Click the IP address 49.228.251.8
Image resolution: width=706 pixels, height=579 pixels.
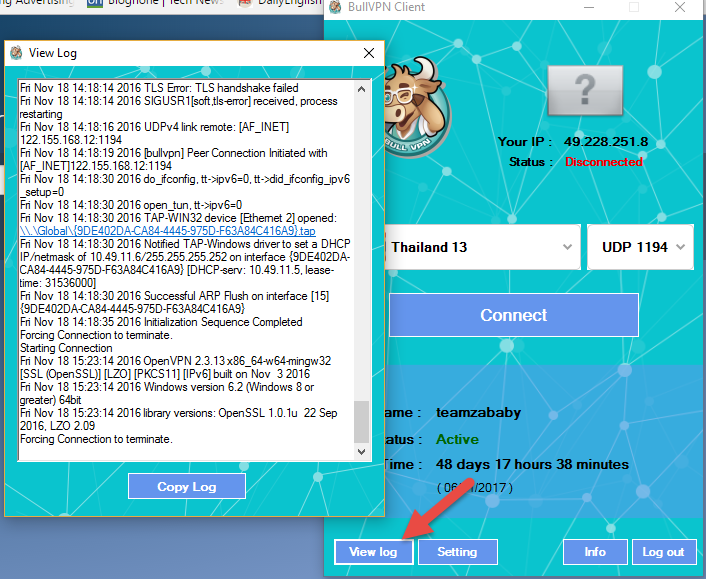pyautogui.click(x=606, y=141)
